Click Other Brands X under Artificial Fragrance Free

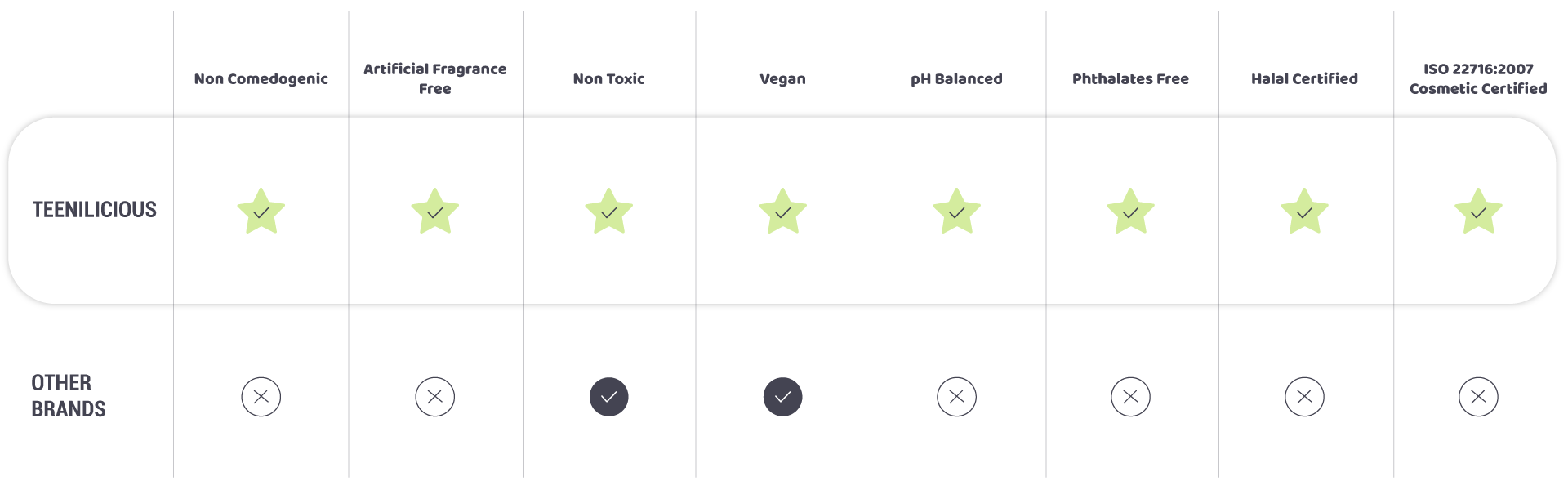(435, 397)
